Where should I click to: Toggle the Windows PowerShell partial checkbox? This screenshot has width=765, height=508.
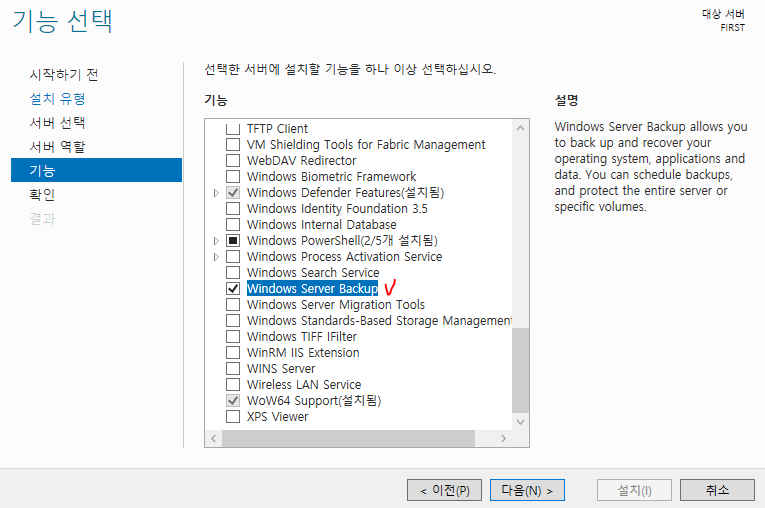233,241
